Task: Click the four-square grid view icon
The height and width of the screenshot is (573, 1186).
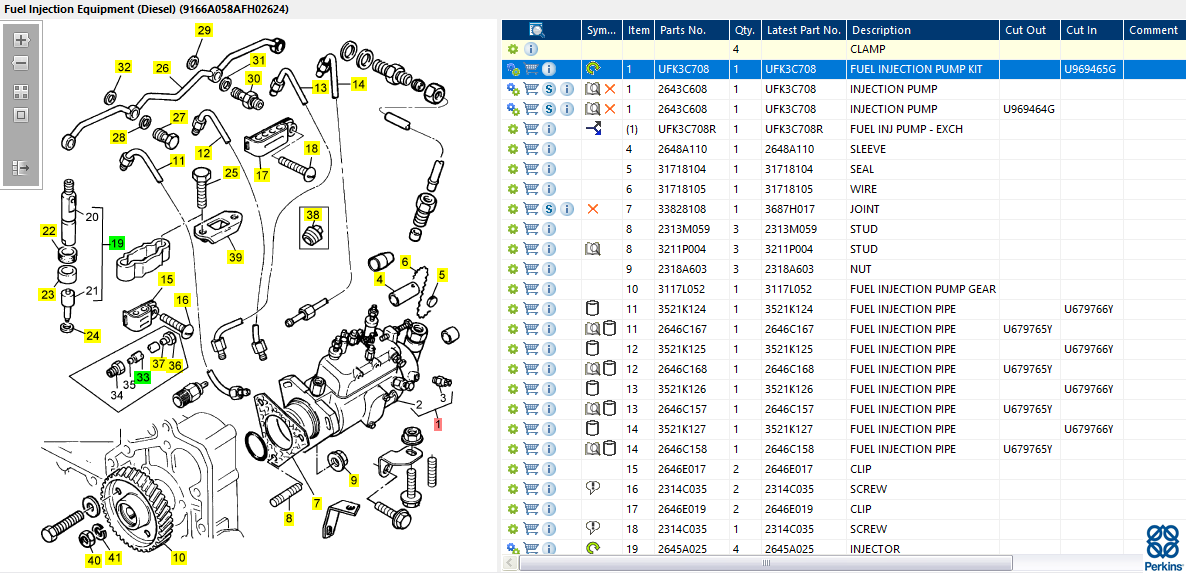Action: (20, 91)
